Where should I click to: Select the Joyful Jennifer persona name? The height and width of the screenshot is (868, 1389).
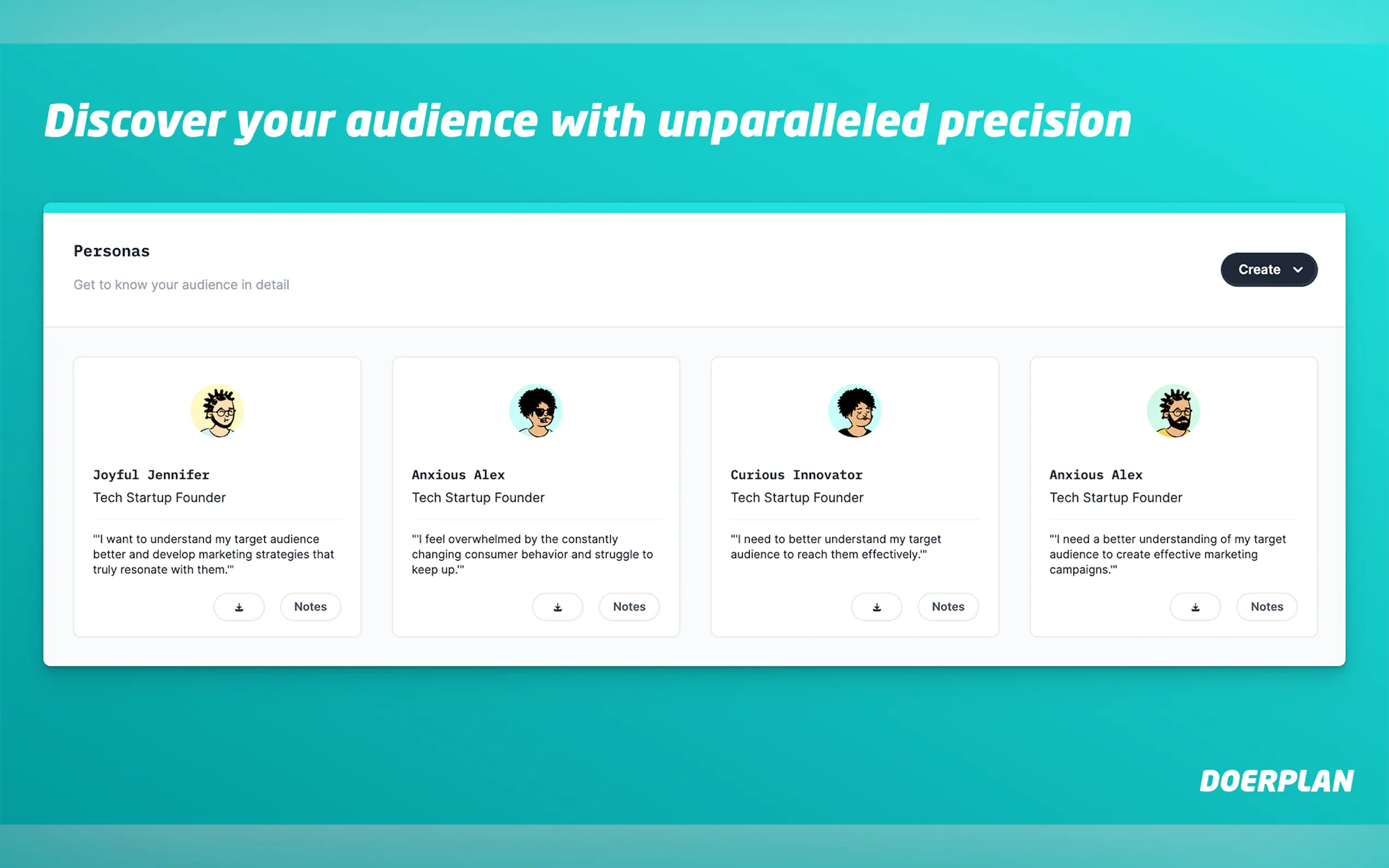click(x=151, y=475)
